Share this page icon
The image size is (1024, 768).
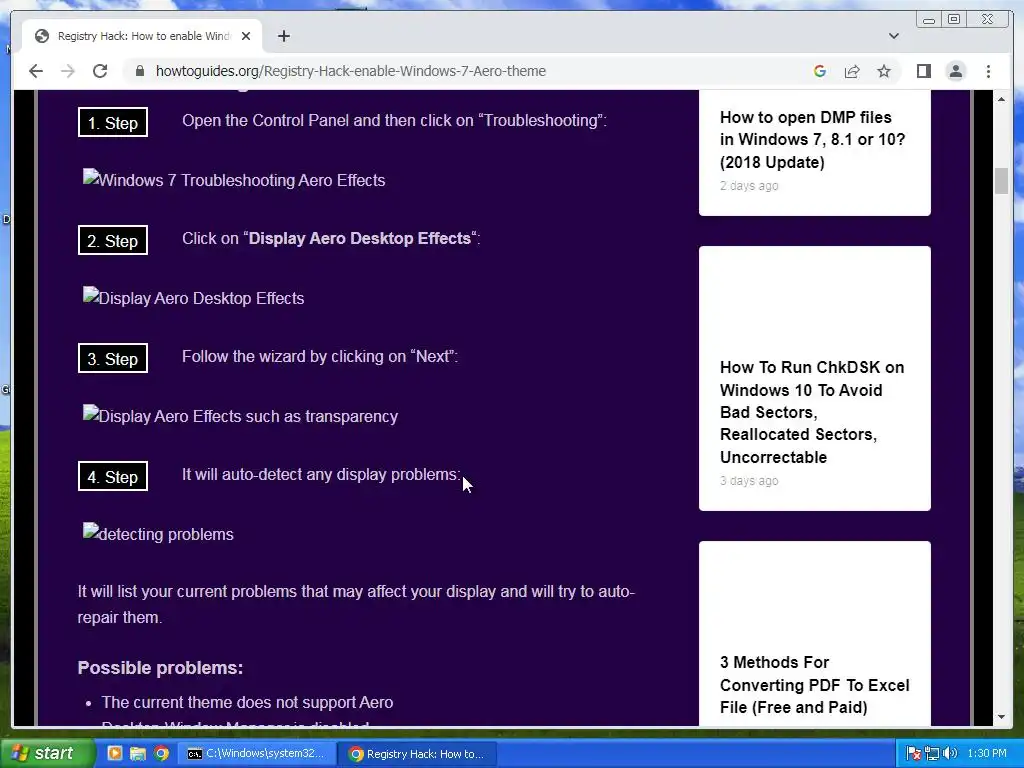point(852,71)
